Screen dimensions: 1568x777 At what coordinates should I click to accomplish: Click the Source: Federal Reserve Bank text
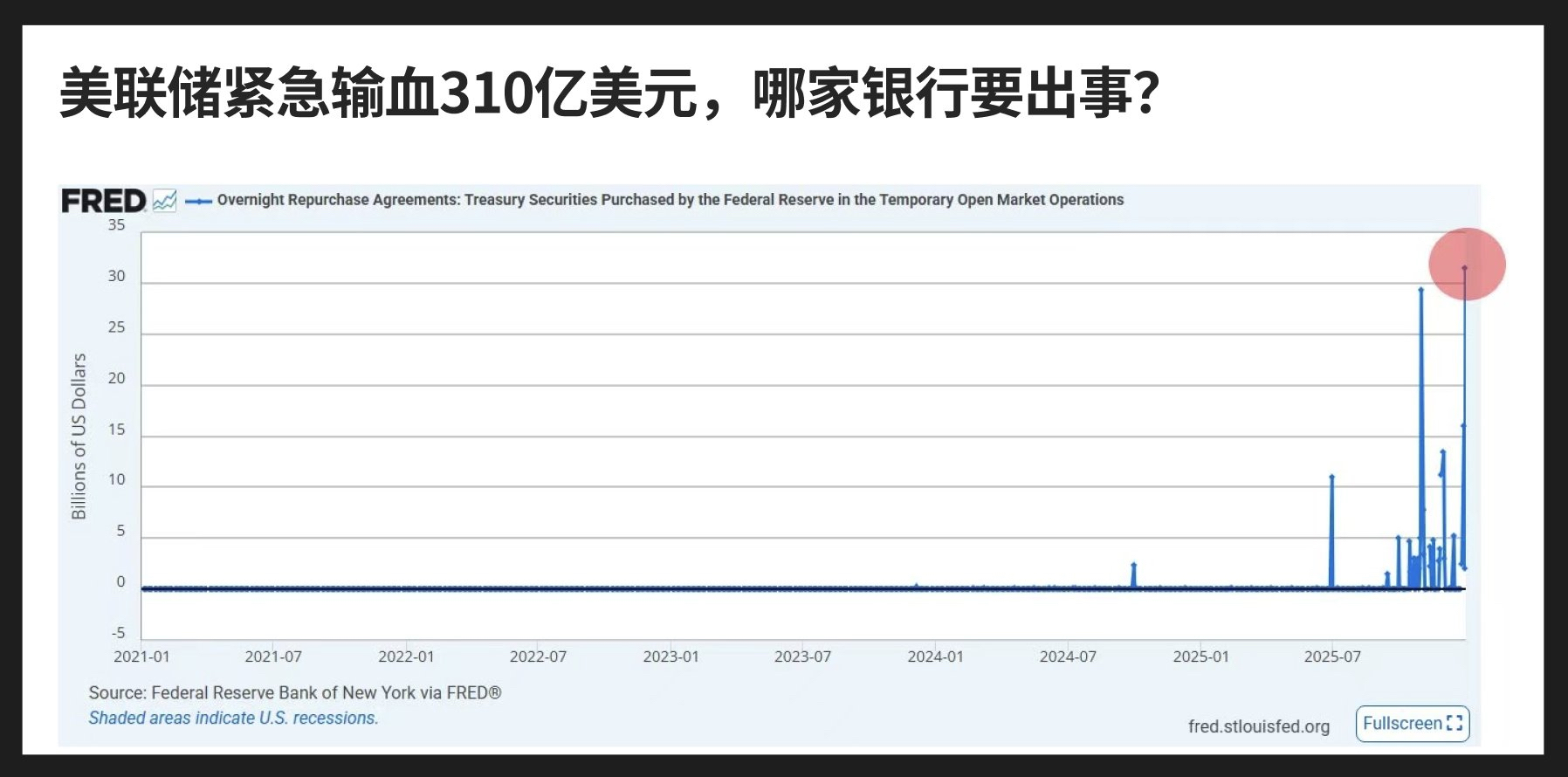click(x=294, y=693)
